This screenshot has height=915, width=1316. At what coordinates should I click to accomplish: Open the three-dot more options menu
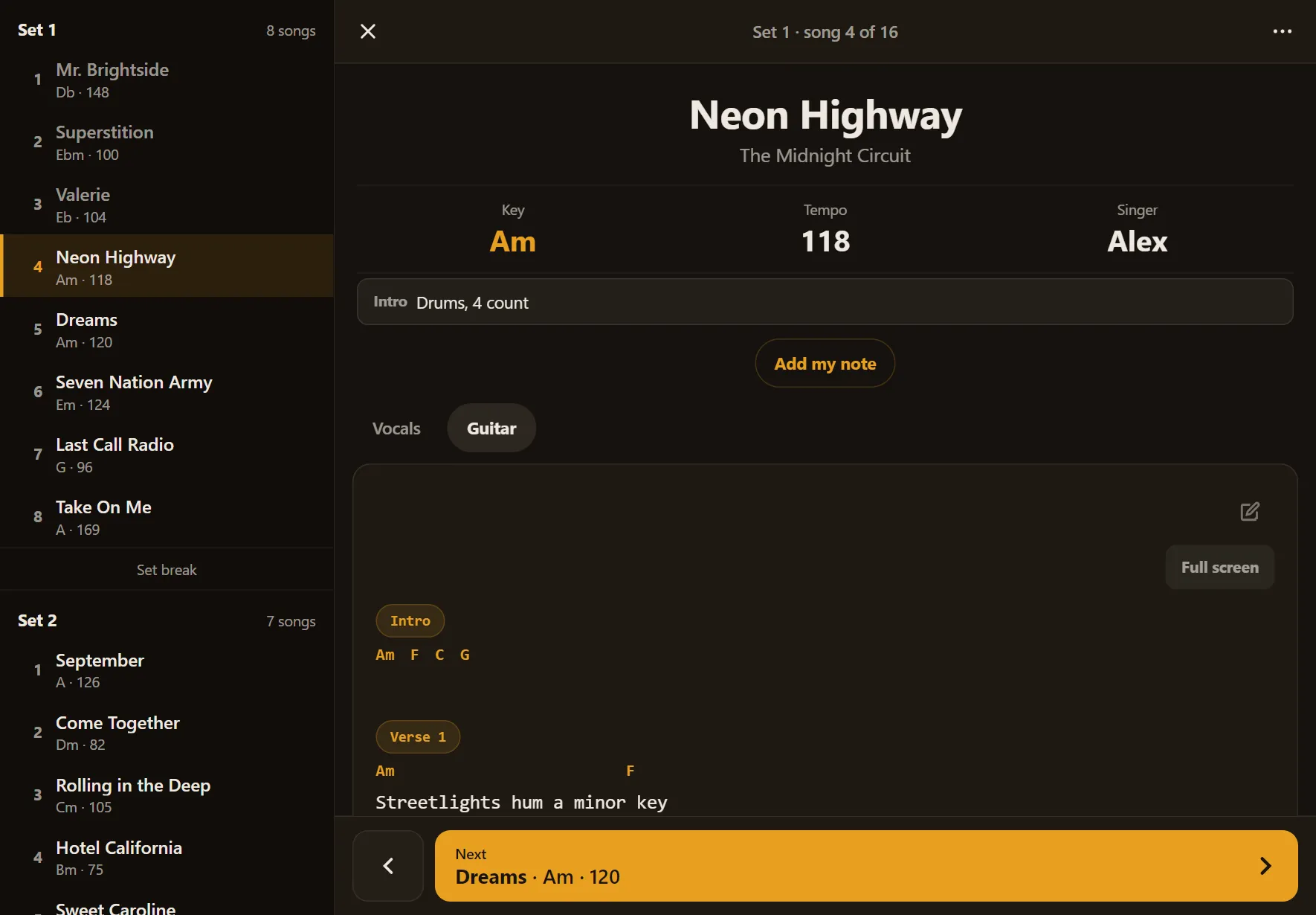click(1282, 31)
